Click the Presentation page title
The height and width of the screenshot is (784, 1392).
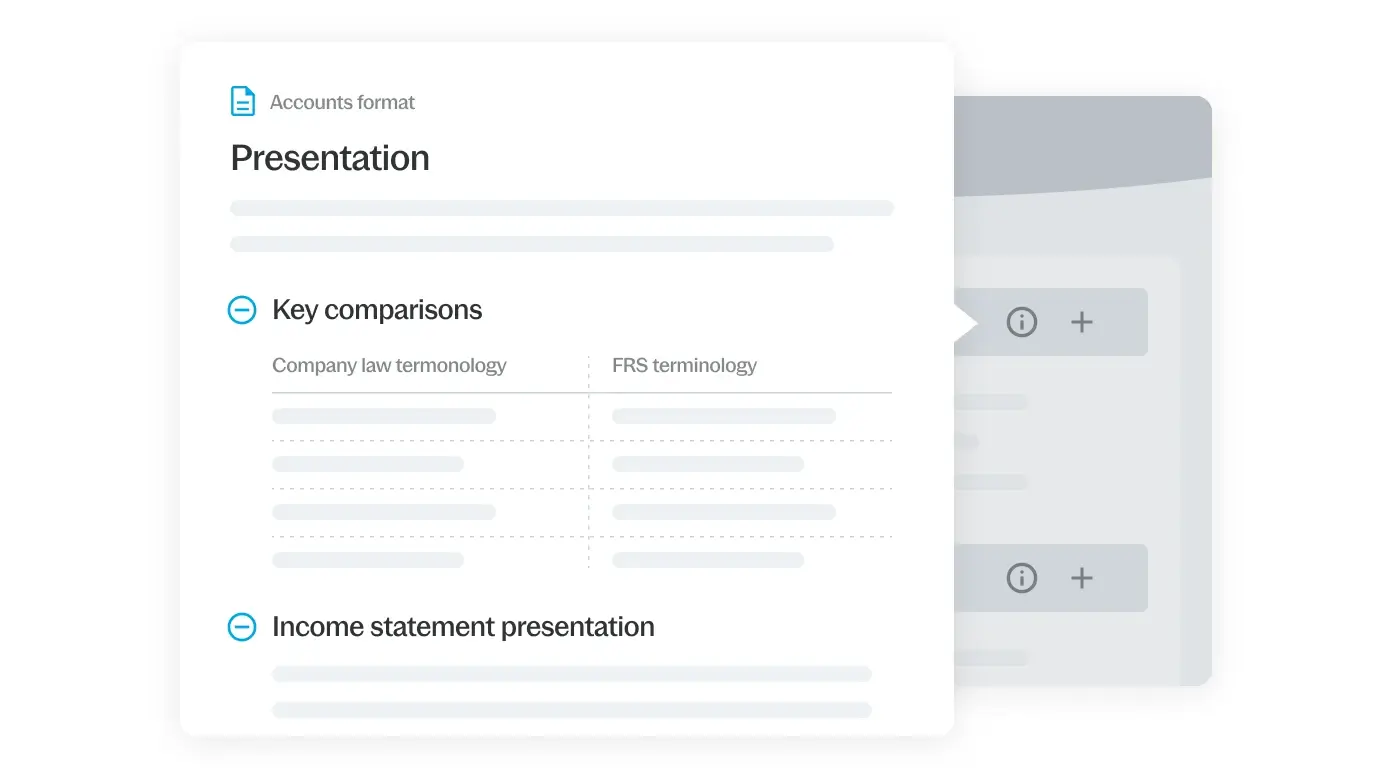[x=330, y=158]
